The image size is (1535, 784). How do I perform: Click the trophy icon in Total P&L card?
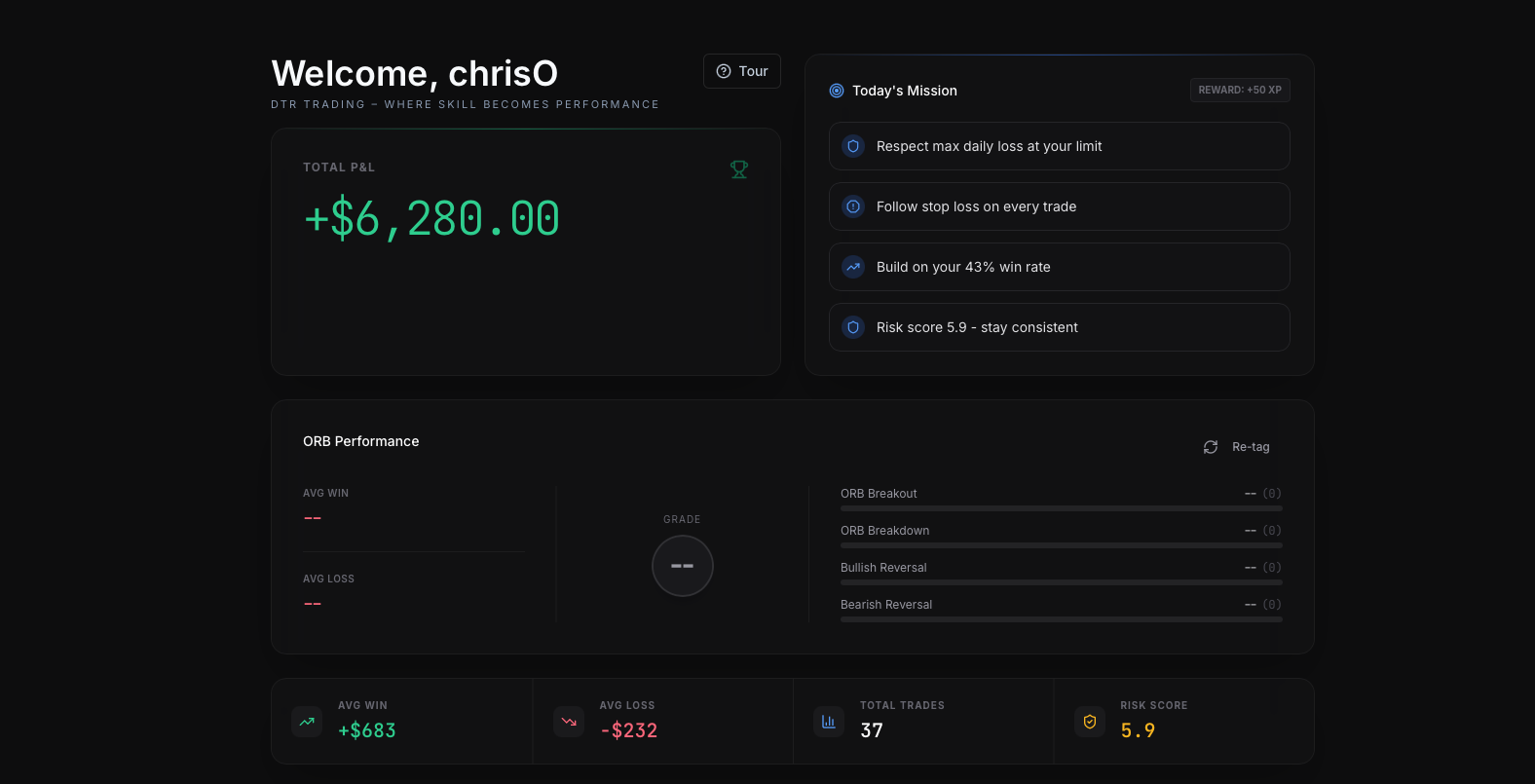(x=739, y=169)
